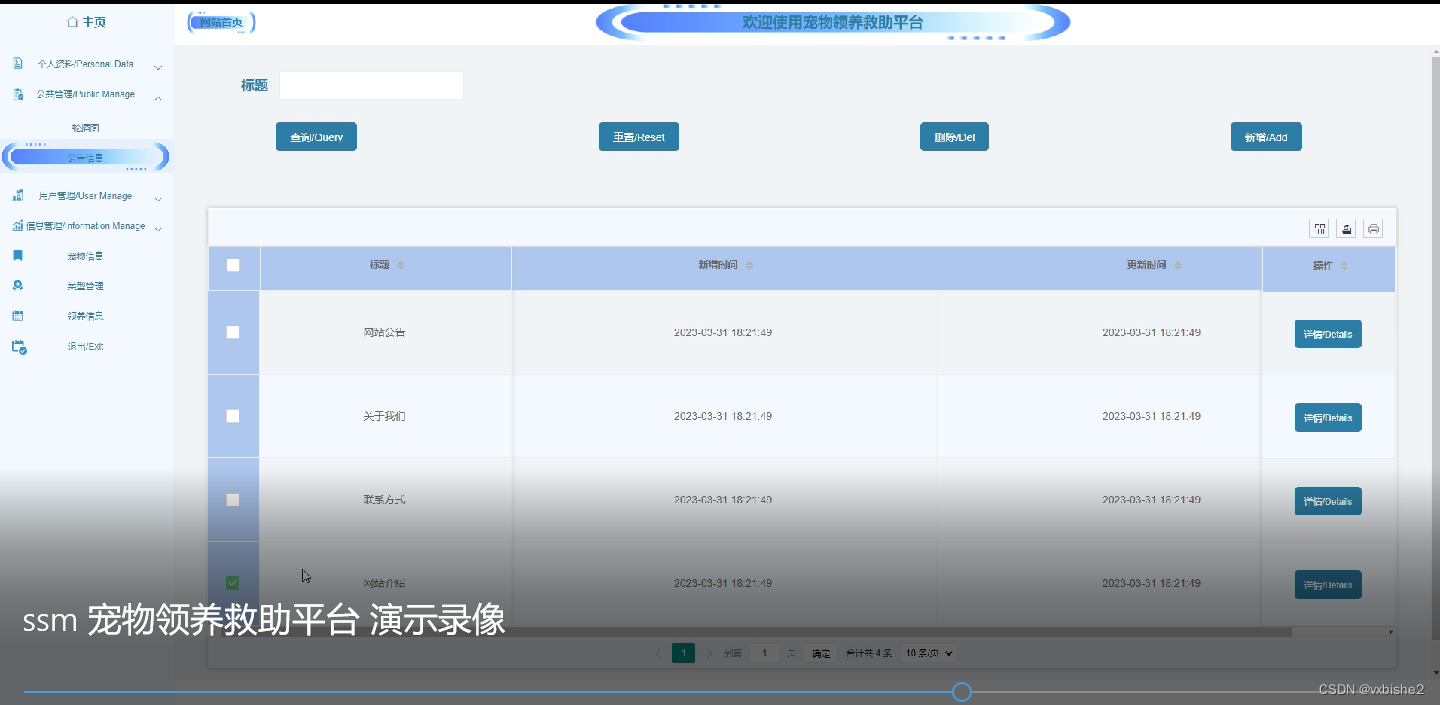Click the table horizontal scrollbar

(750, 632)
